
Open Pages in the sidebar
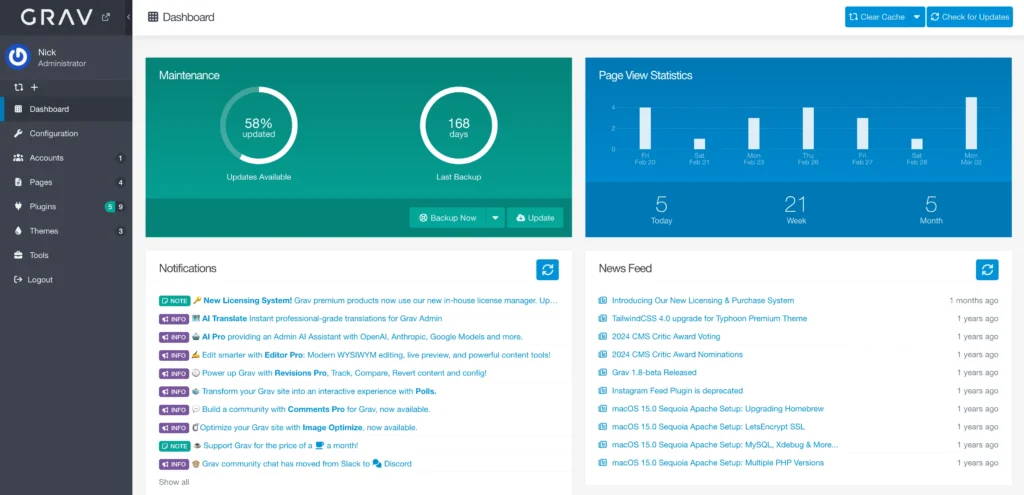[x=66, y=182]
